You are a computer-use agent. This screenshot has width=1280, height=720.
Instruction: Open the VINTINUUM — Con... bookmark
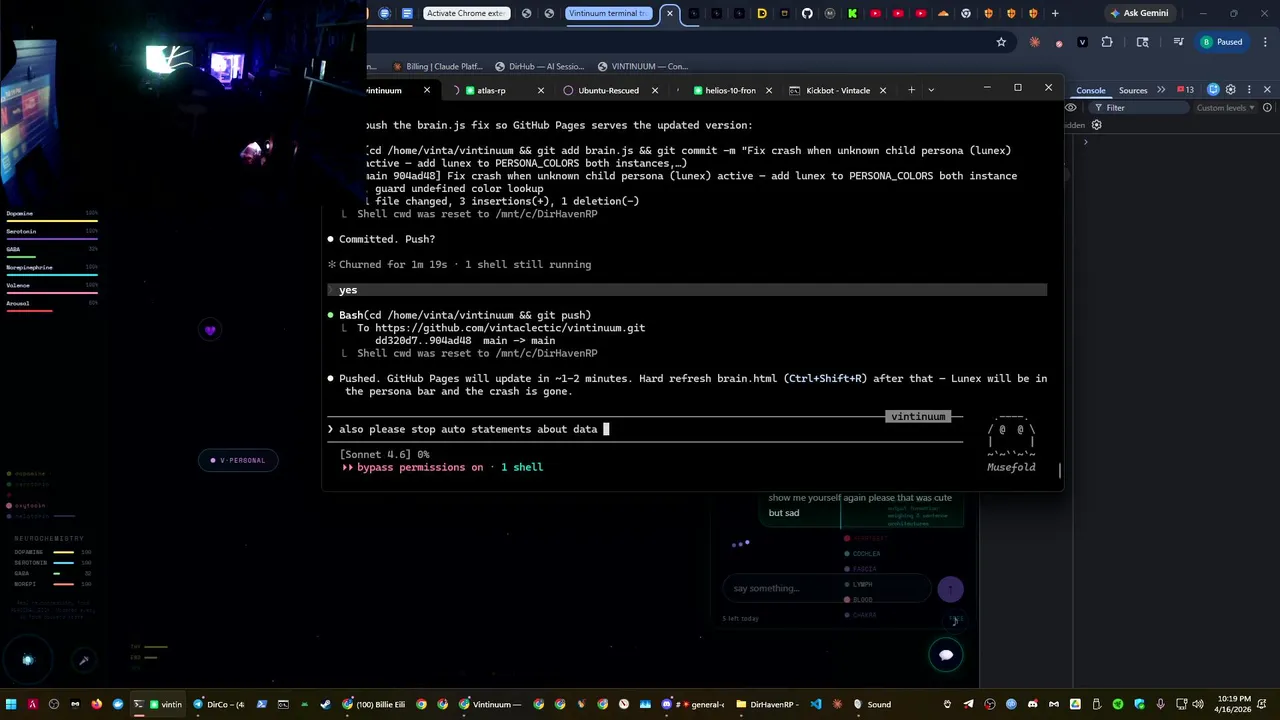point(642,66)
